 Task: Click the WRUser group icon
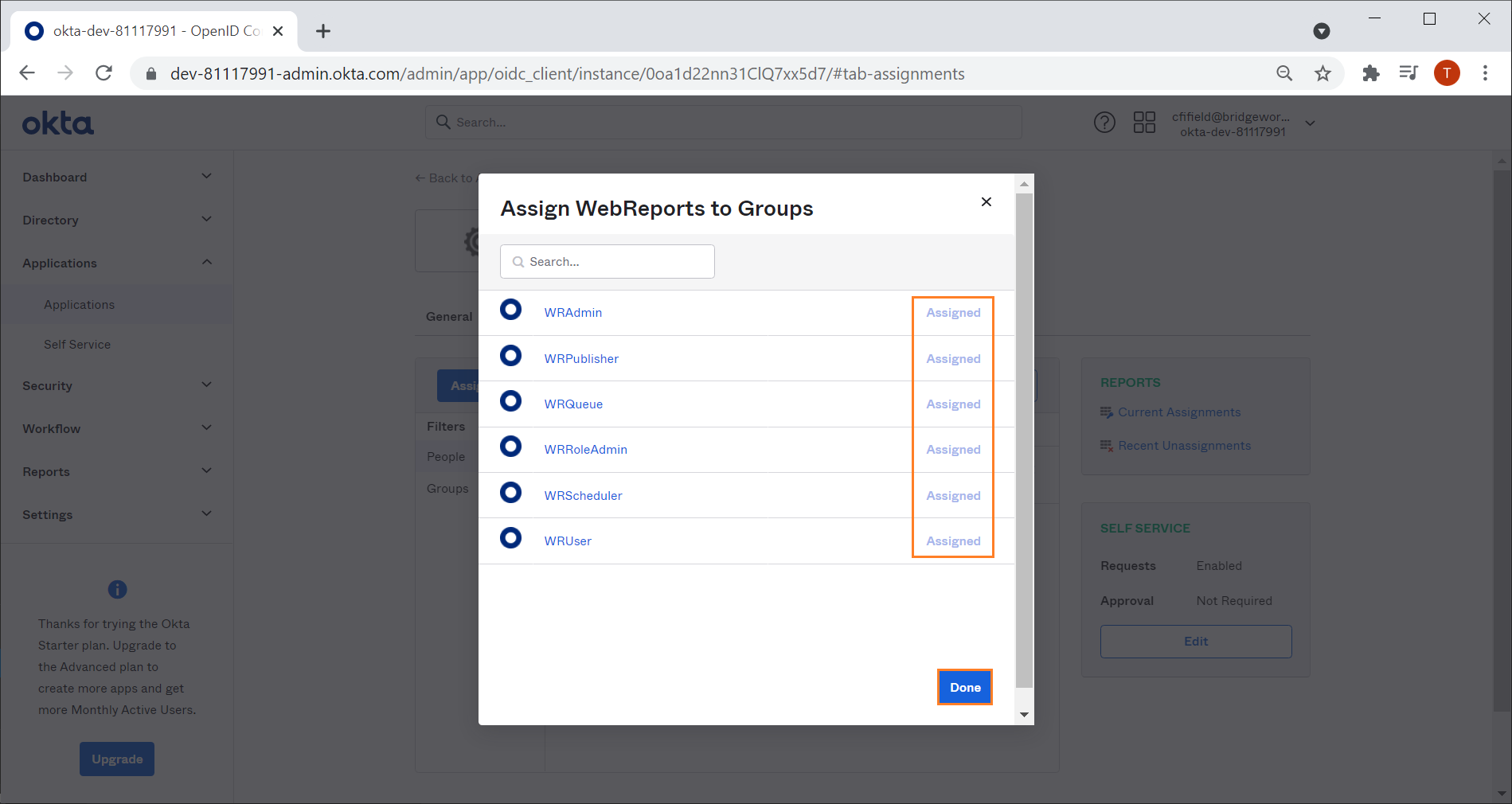coord(510,538)
